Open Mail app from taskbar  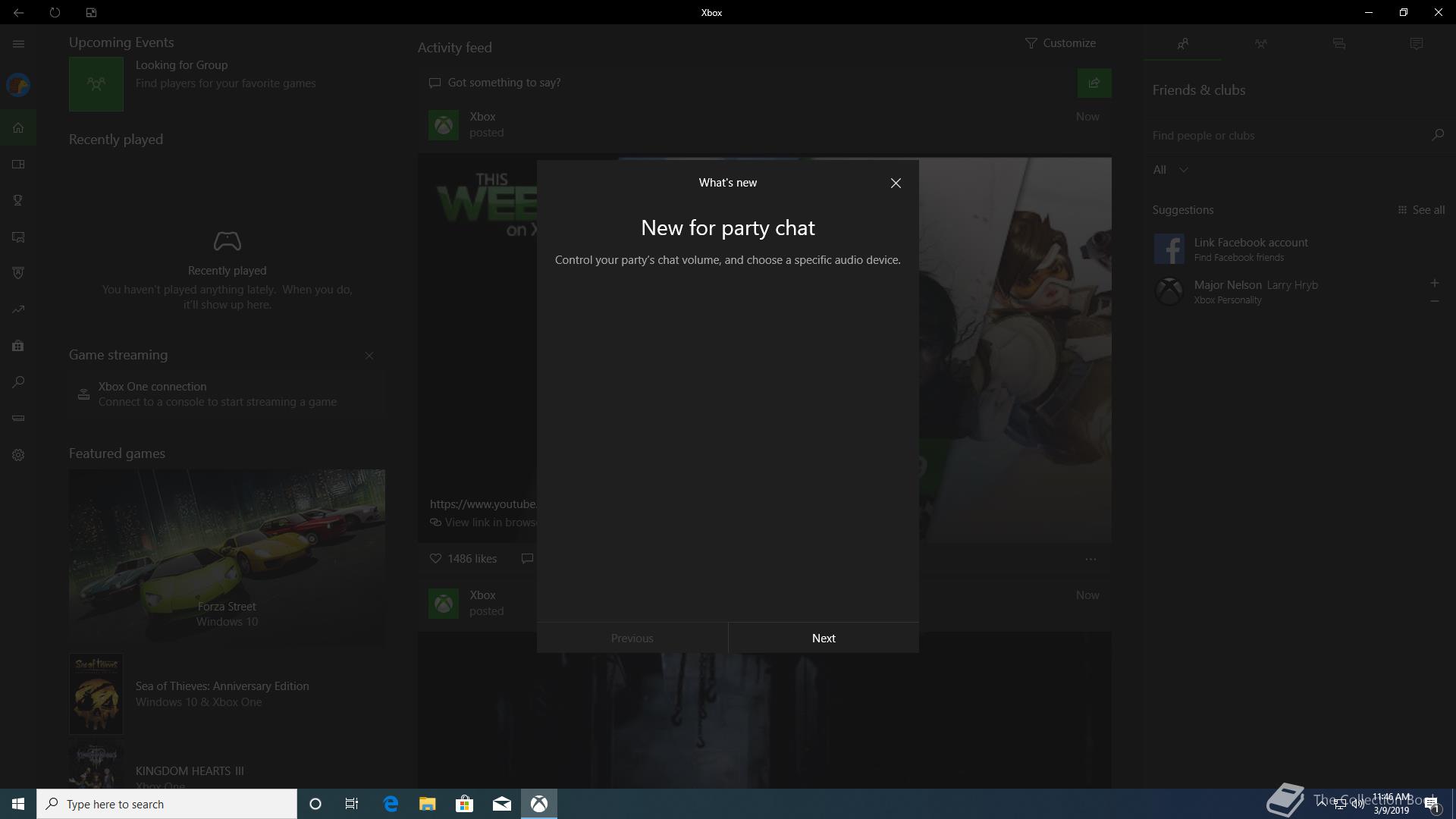coord(501,804)
